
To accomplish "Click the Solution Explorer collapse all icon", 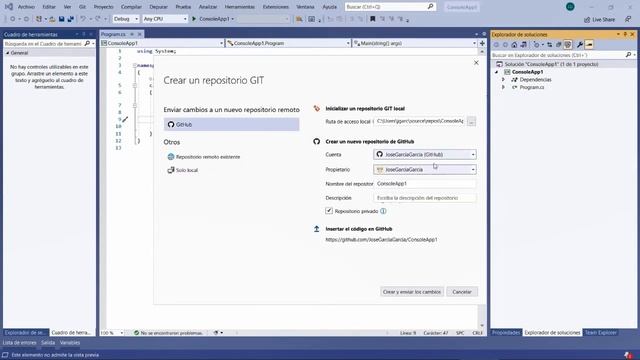I will tap(559, 44).
